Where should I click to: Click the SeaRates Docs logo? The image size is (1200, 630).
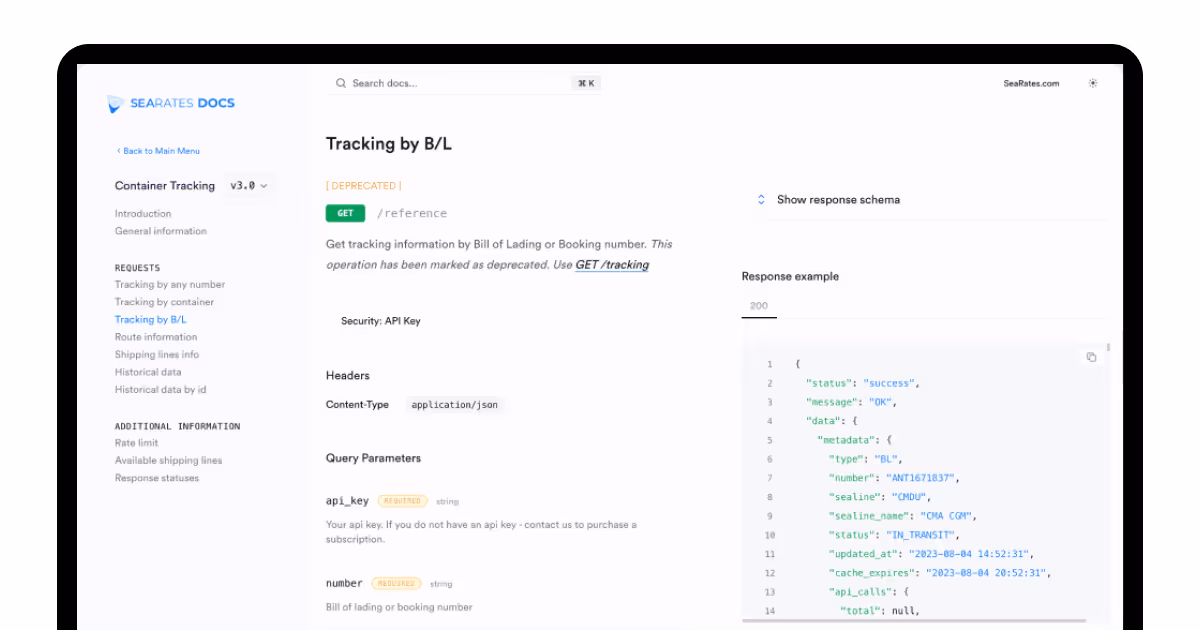click(x=171, y=103)
